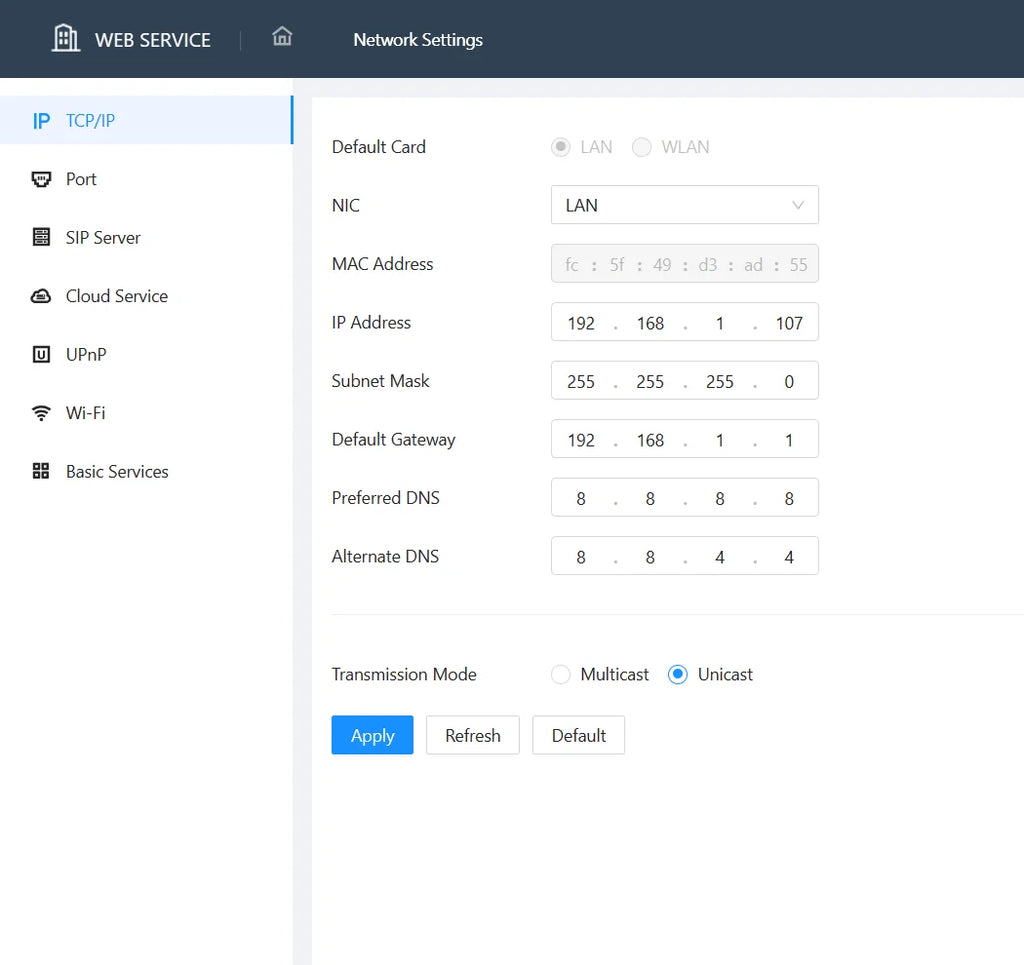Restore settings with Default button
The image size is (1024, 965).
(x=579, y=735)
